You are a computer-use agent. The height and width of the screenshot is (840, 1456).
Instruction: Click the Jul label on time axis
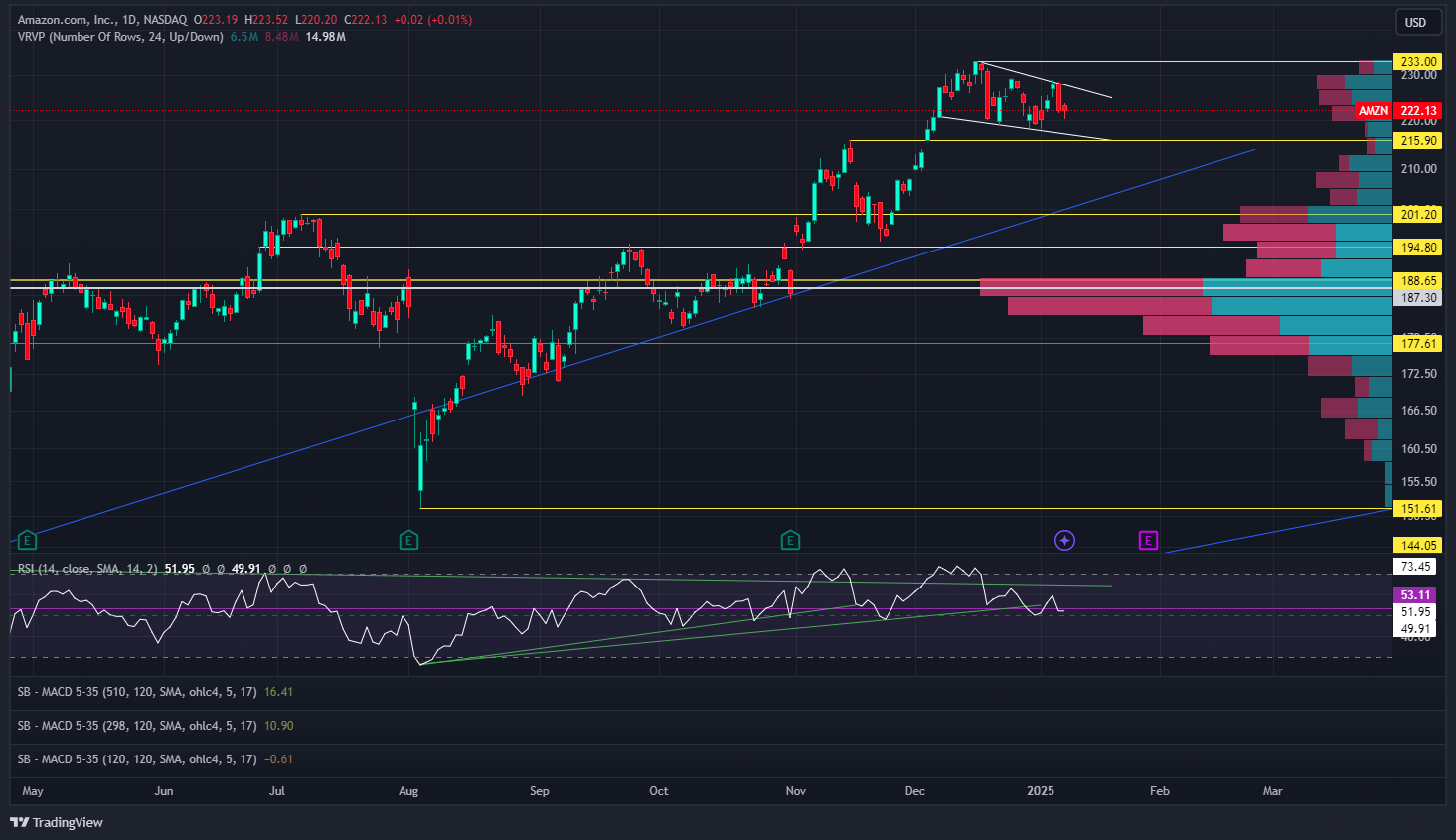[277, 792]
